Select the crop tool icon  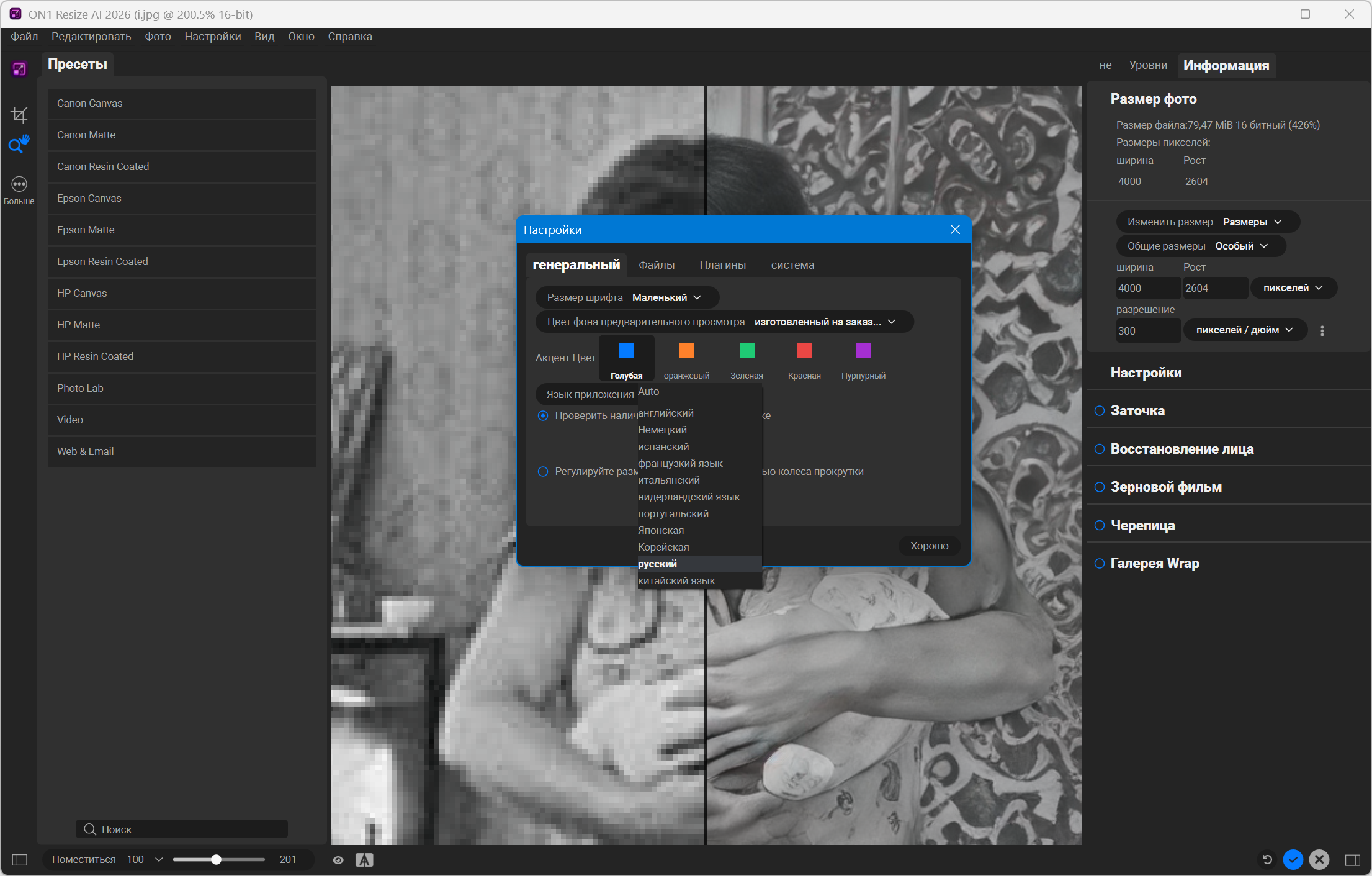point(19,114)
